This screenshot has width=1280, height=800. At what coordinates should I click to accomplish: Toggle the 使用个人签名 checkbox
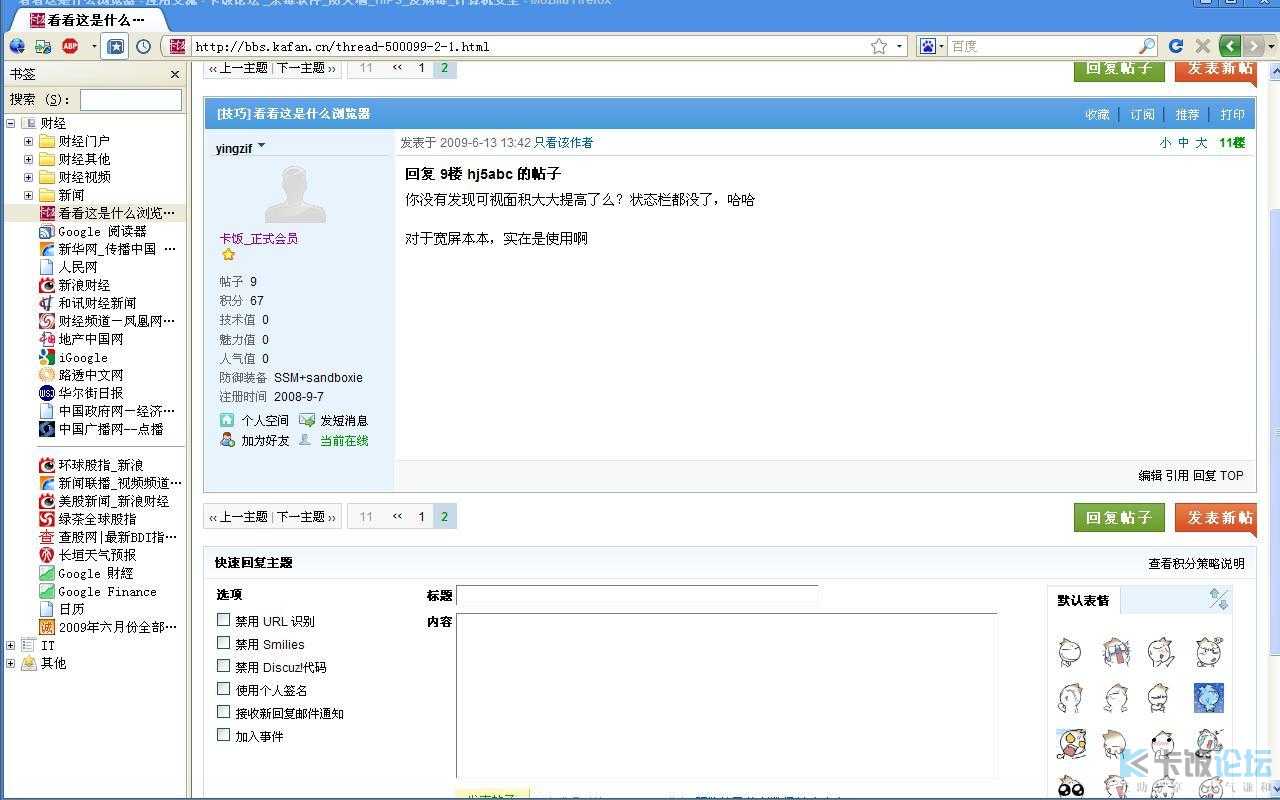click(x=224, y=689)
